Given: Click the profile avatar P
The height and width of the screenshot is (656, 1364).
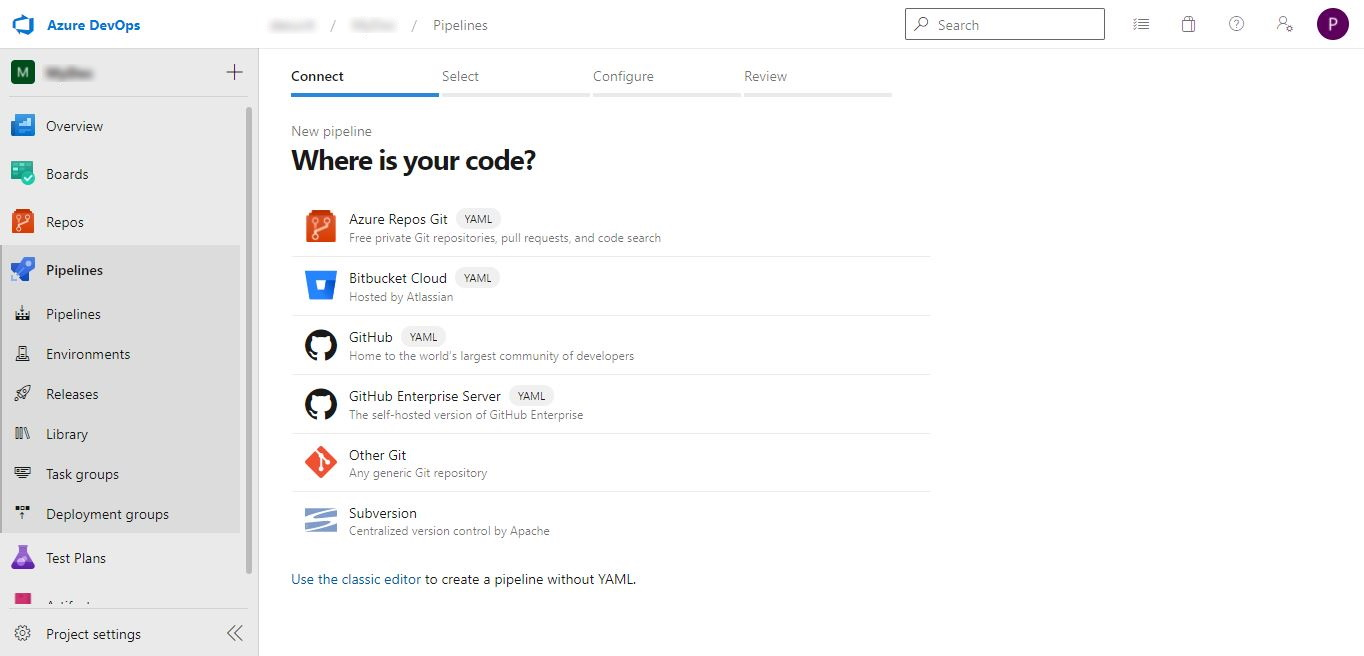Looking at the screenshot, I should pyautogui.click(x=1333, y=24).
